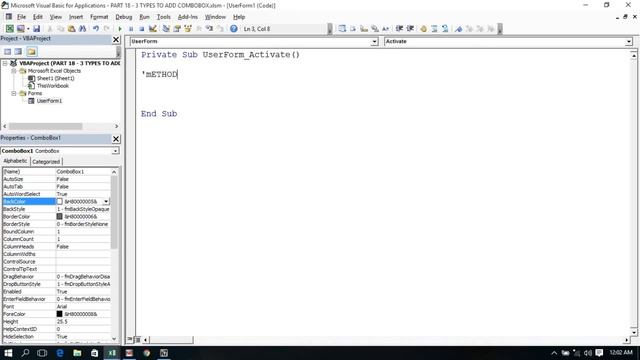The width and height of the screenshot is (640, 360).
Task: Click List Properties/Methods edit toolbar icon
Action: click(x=342, y=29)
